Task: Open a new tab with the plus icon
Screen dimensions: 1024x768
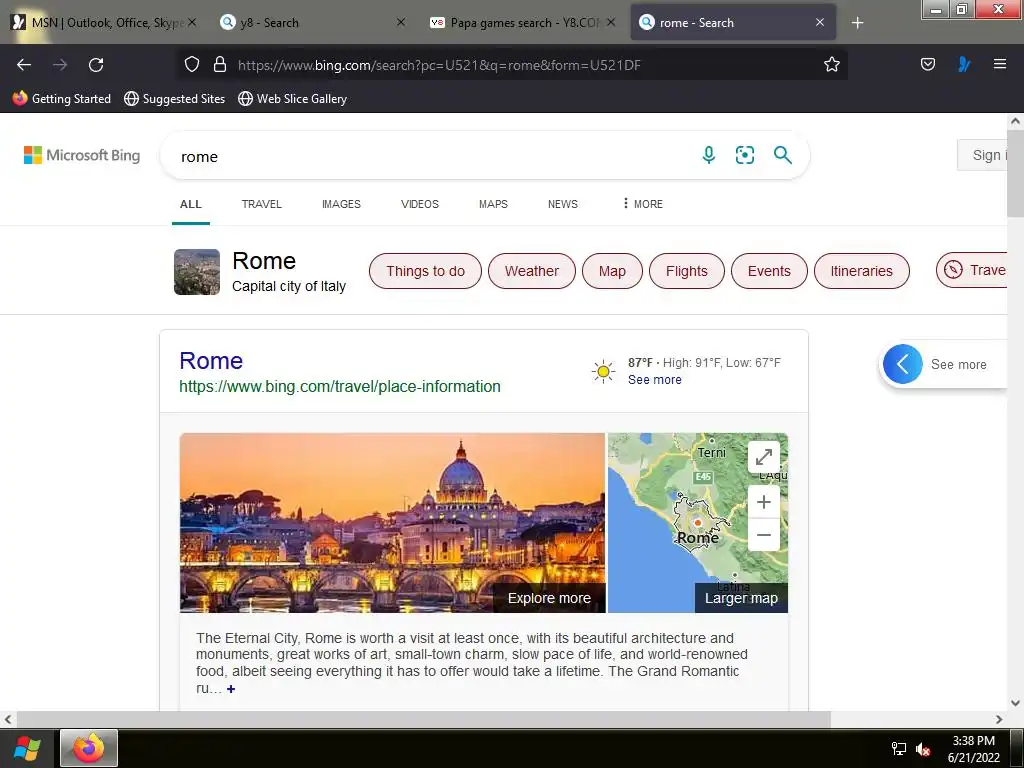Action: coord(857,23)
